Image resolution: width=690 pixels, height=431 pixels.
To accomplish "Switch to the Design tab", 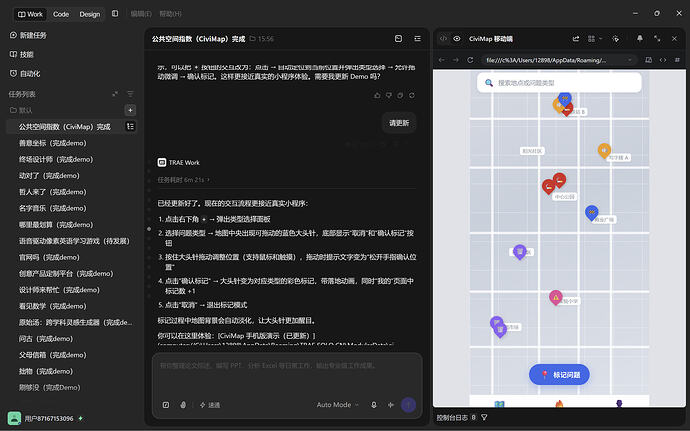I will tap(90, 14).
